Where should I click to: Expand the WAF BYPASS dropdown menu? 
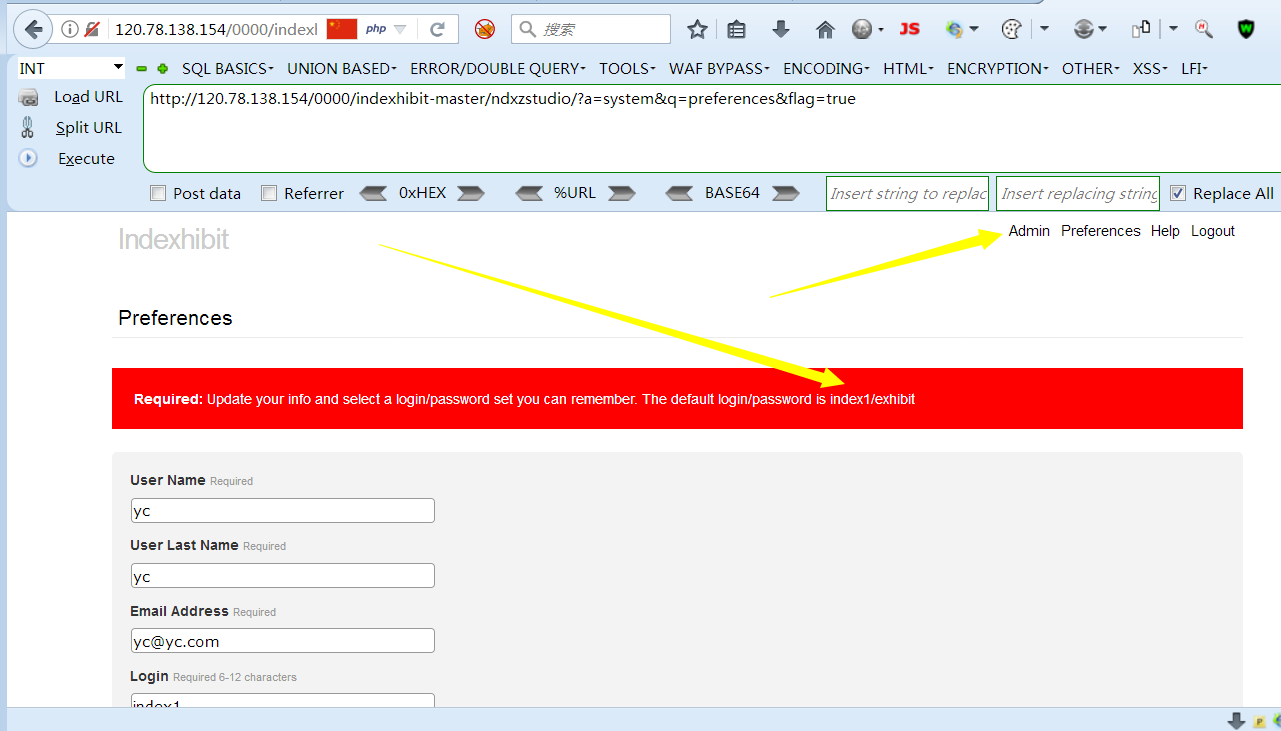(719, 69)
